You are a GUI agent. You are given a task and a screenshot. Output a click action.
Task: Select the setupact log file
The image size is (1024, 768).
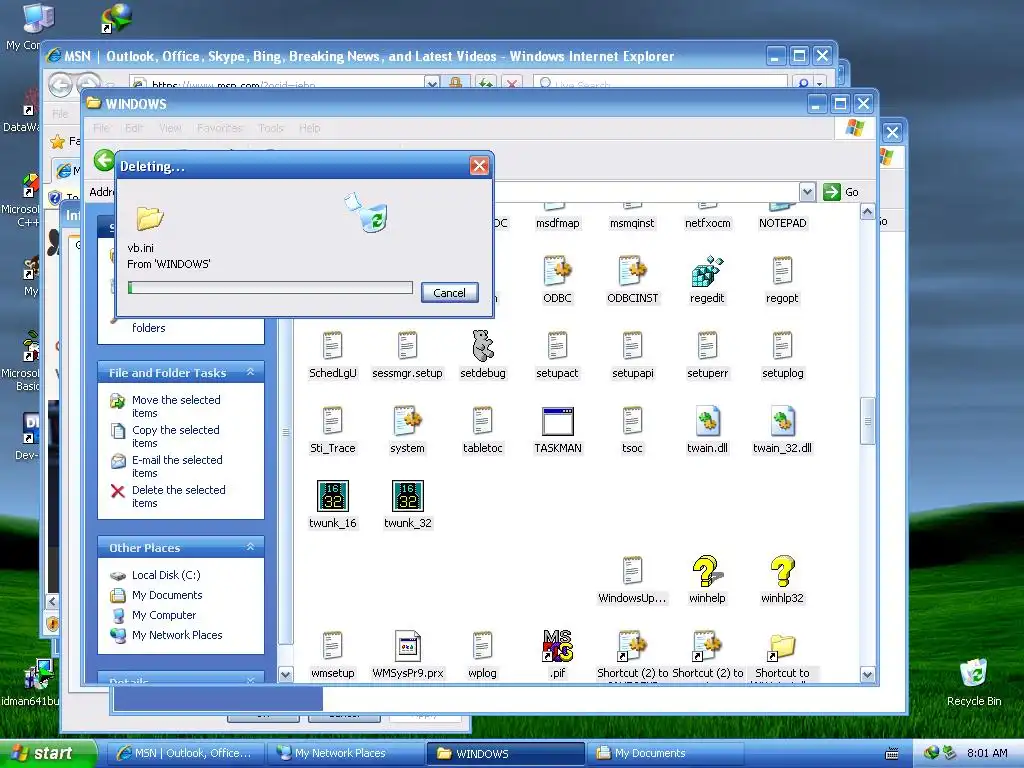click(x=557, y=346)
